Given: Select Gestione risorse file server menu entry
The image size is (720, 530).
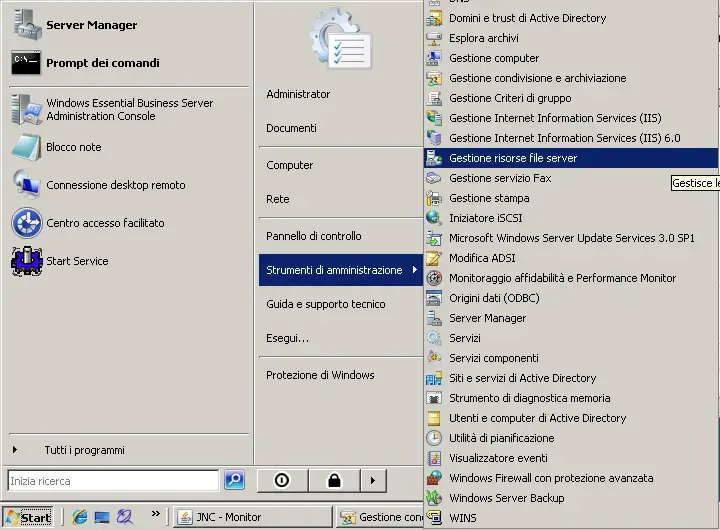Looking at the screenshot, I should (x=571, y=158).
